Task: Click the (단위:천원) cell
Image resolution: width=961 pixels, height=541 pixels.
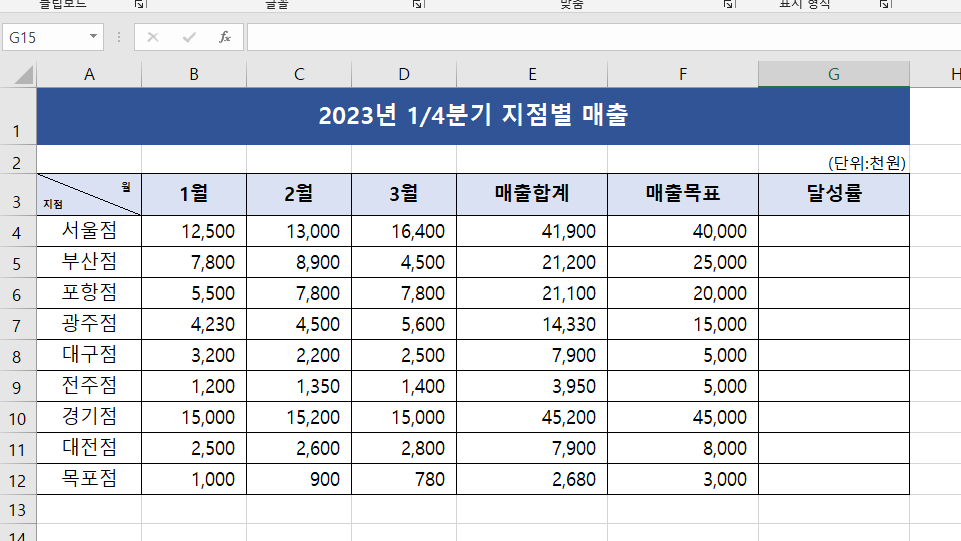Action: coord(834,160)
